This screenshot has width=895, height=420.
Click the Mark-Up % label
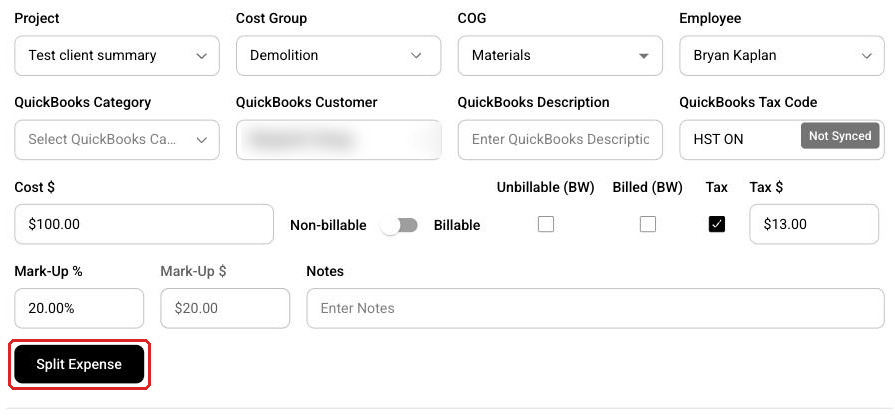pos(49,272)
